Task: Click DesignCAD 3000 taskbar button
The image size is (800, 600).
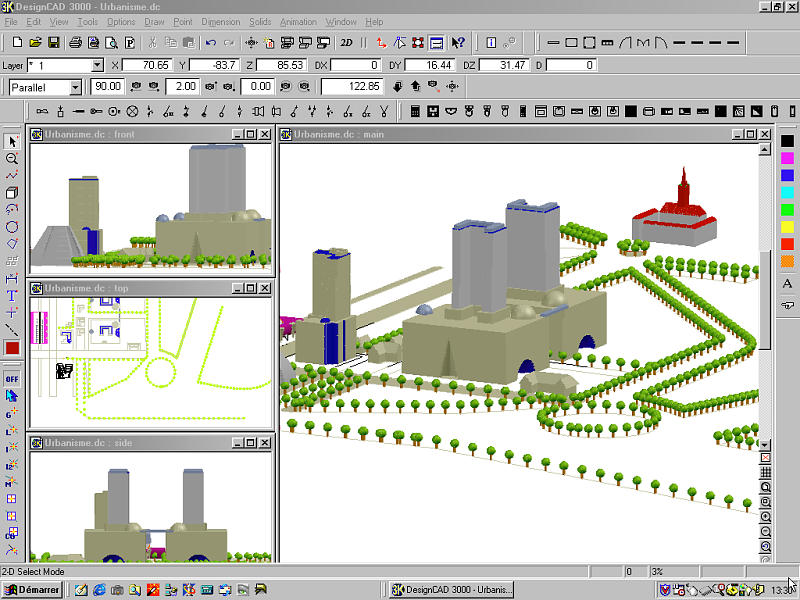Action: click(x=451, y=590)
